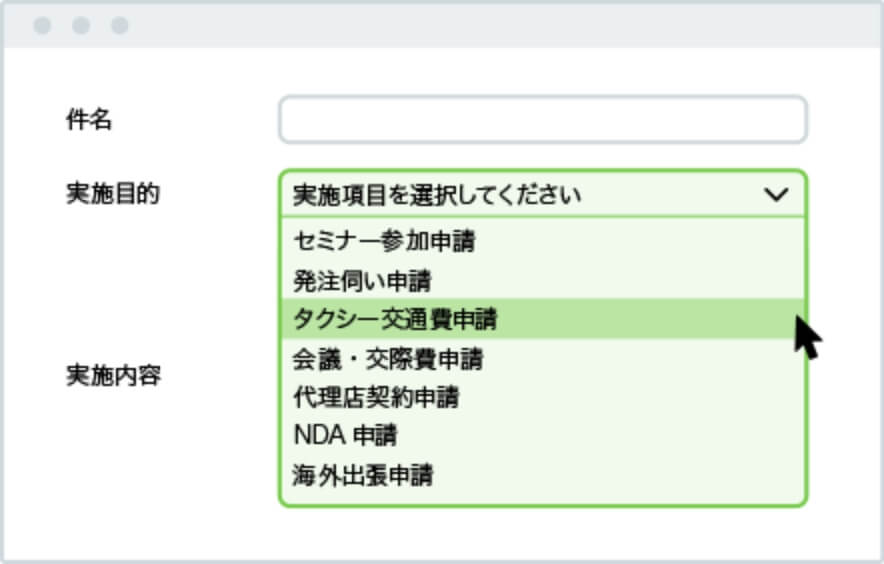
Task: Pick the highlighted タクシー交通費申請 option
Action: point(542,319)
